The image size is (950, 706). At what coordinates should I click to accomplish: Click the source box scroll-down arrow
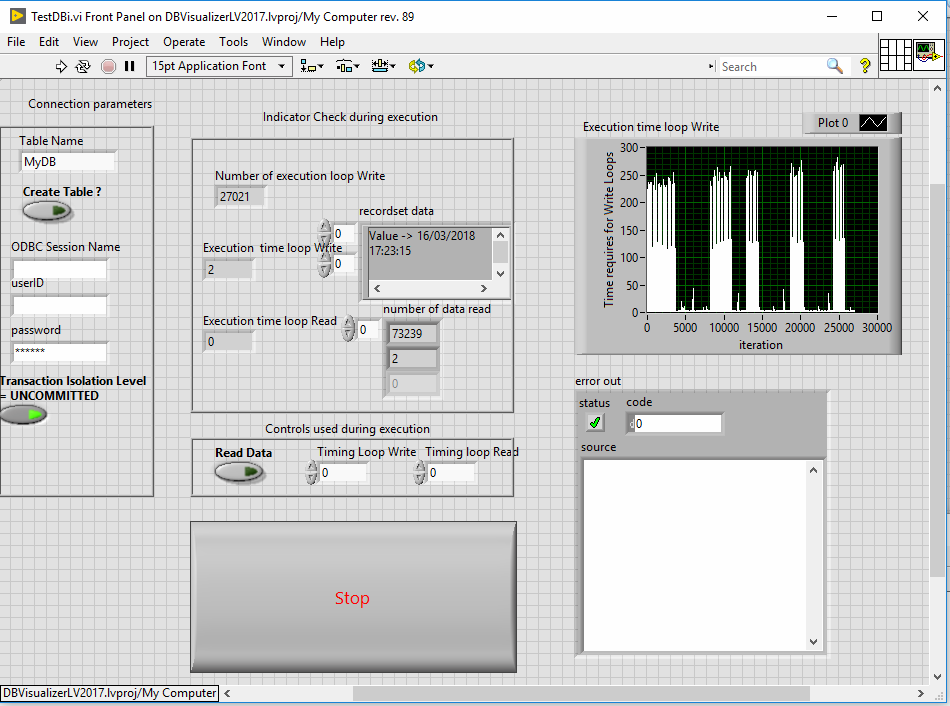pos(814,642)
